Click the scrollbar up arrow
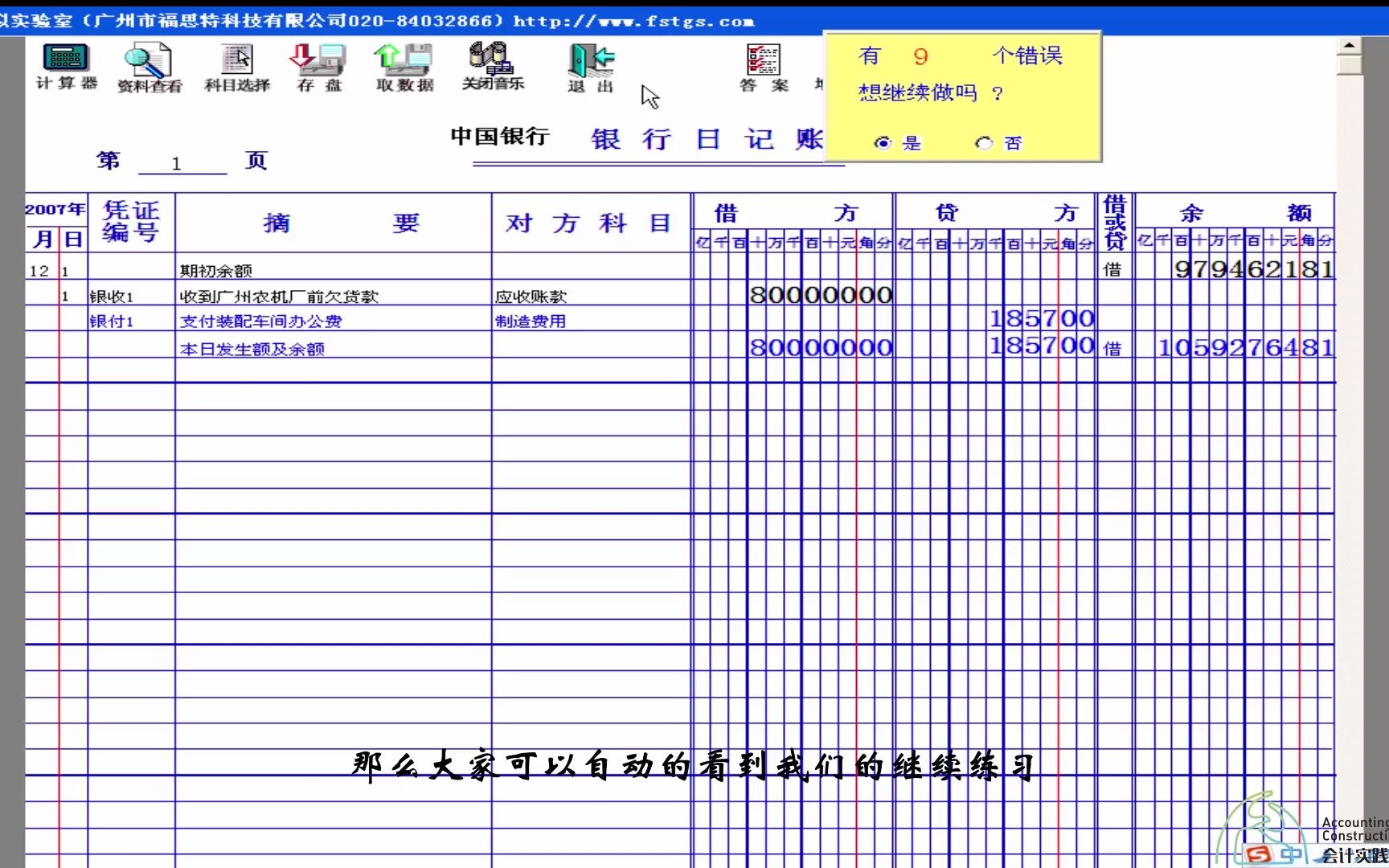The width and height of the screenshot is (1389, 868). 1350,45
